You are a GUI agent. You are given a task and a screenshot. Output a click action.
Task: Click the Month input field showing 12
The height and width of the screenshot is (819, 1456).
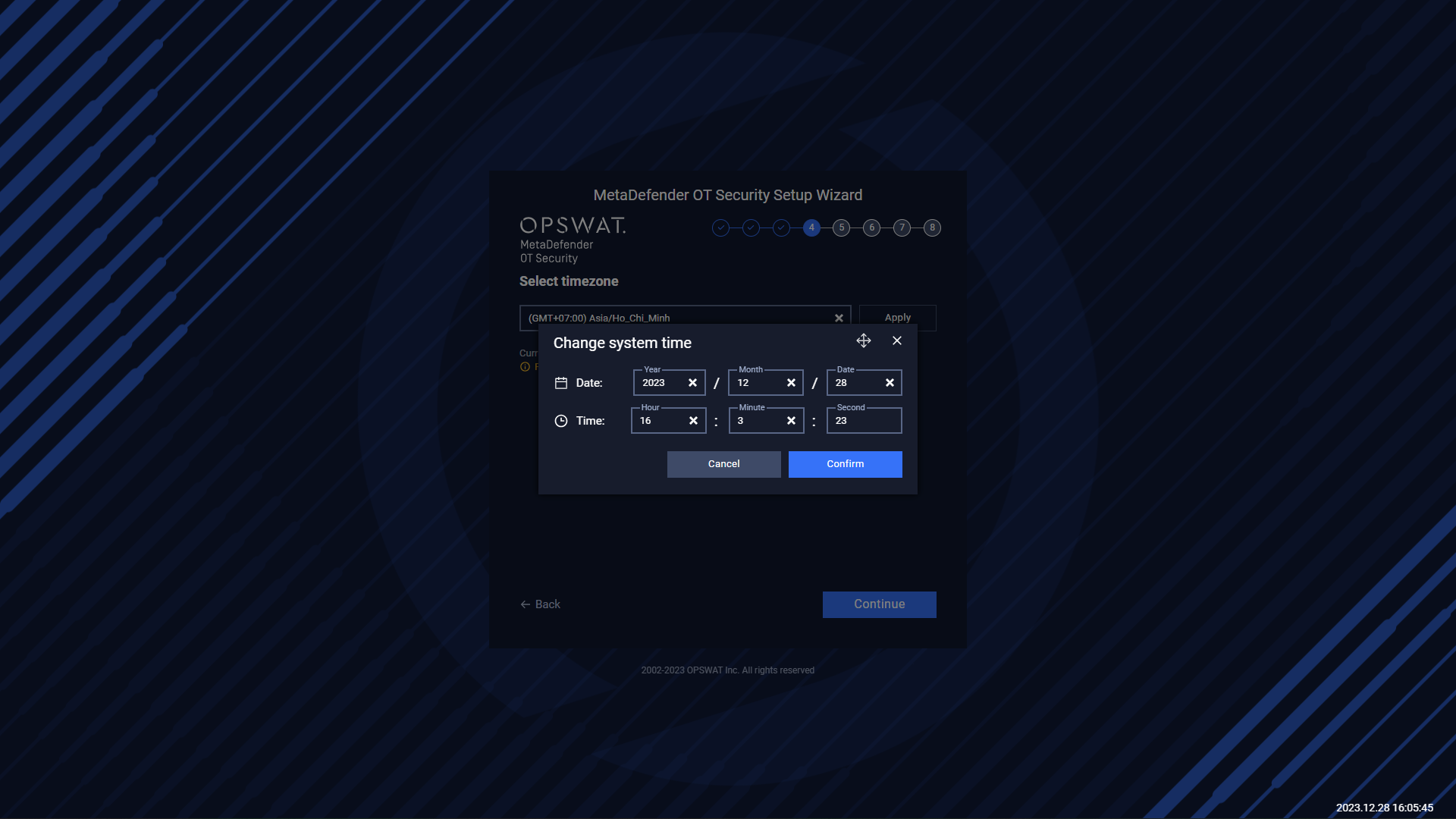(x=766, y=383)
